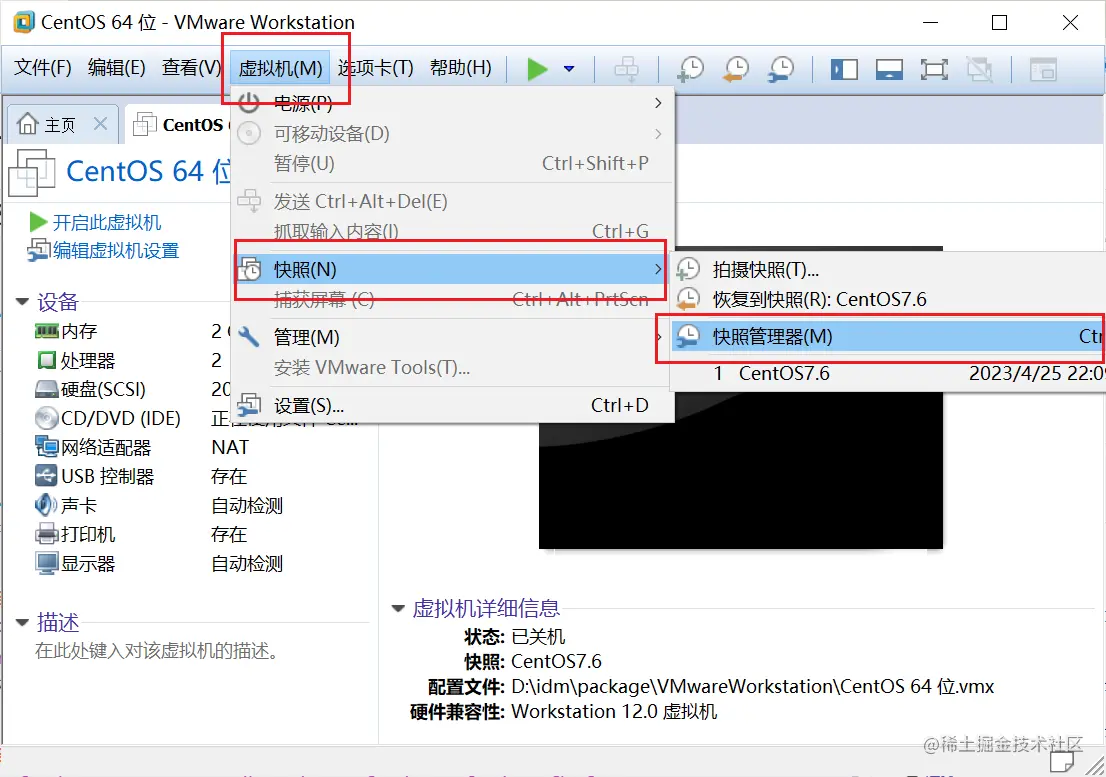
Task: Click the console view icon at toolbar end
Action: coord(1043,70)
